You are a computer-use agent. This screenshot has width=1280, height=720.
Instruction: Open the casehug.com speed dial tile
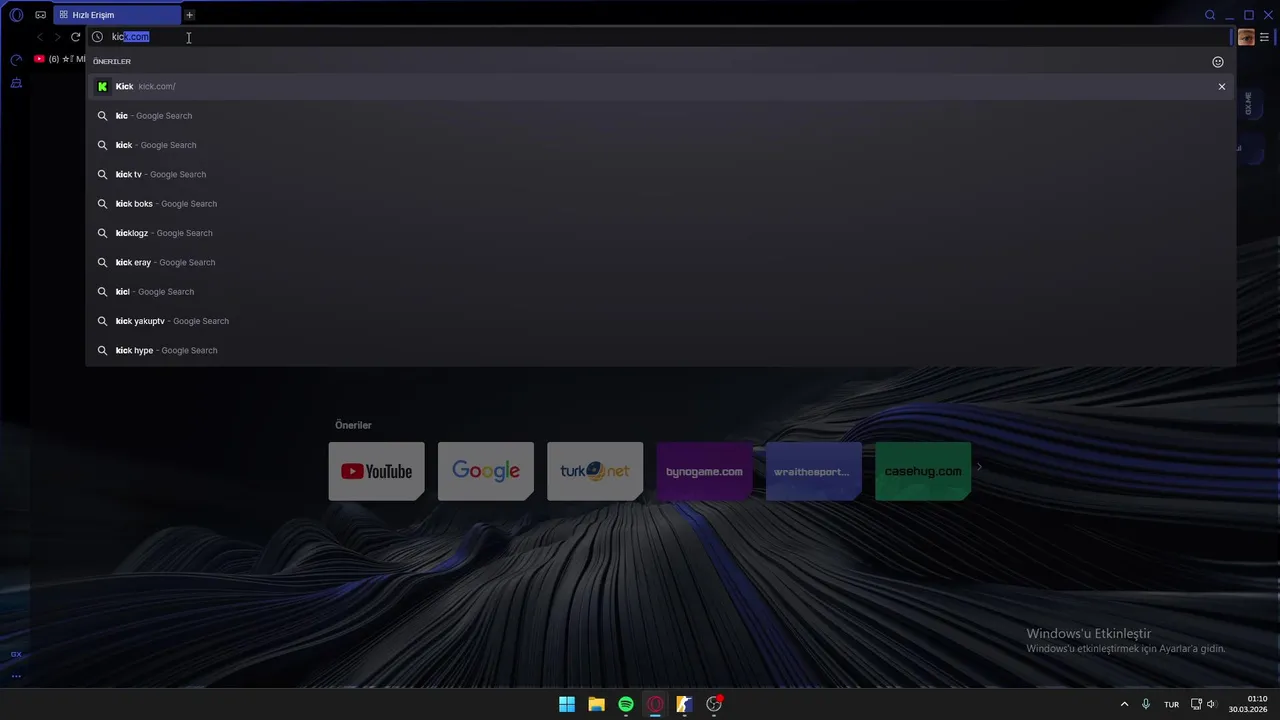tap(923, 471)
